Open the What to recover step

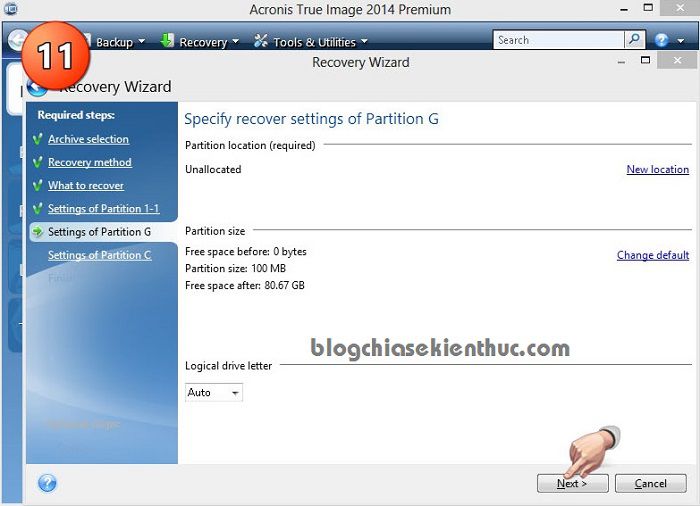coord(86,185)
